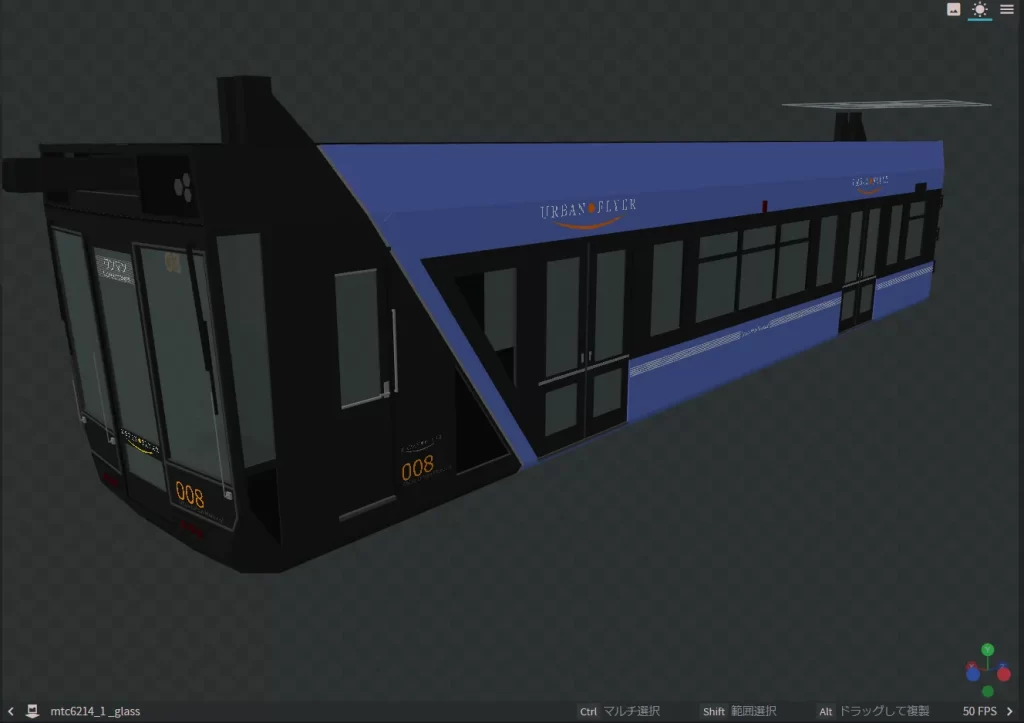This screenshot has height=723, width=1024.
Task: Select the three-circle headlight on the train front
Action: click(182, 184)
